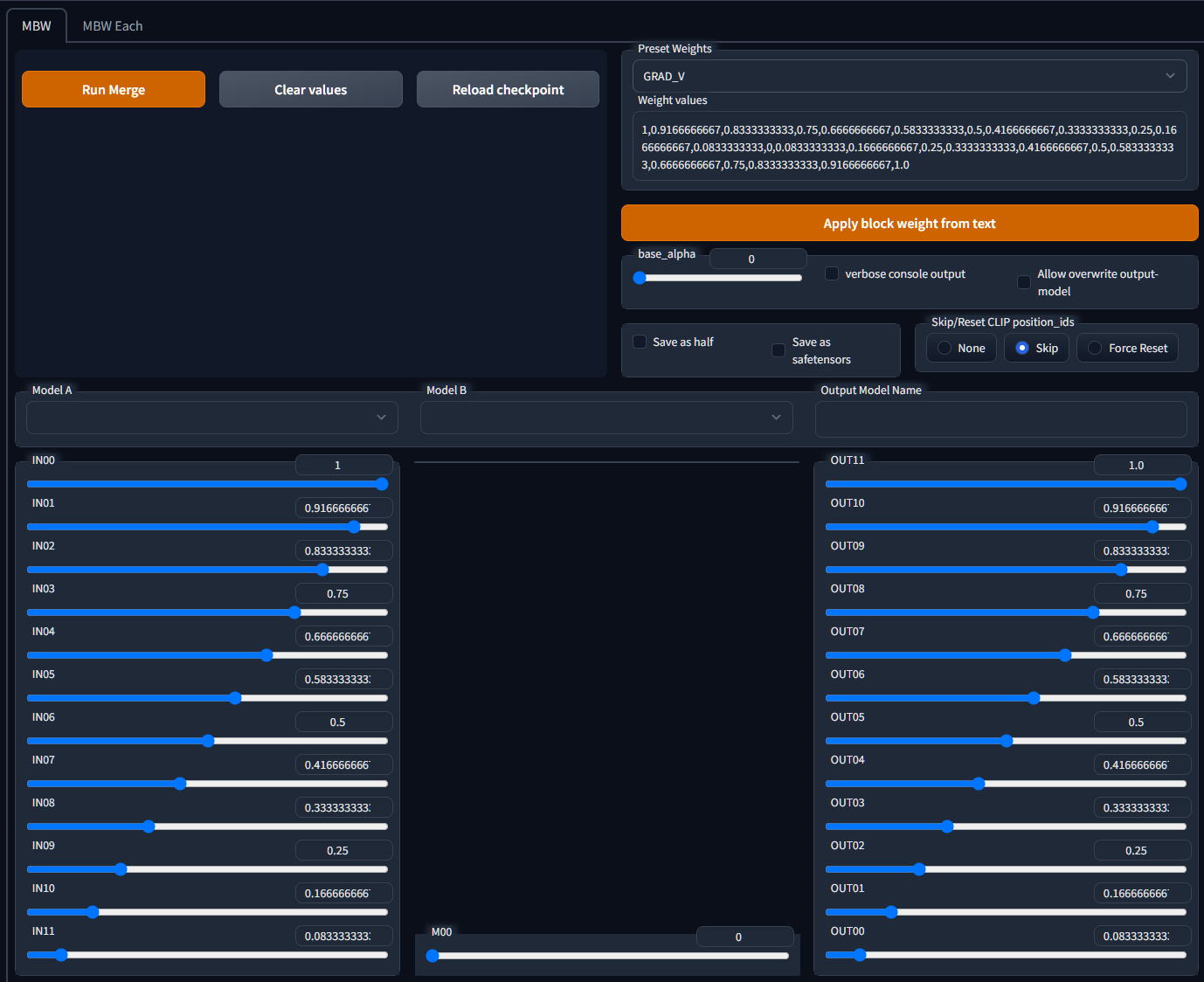Apply block weight from text

(910, 224)
